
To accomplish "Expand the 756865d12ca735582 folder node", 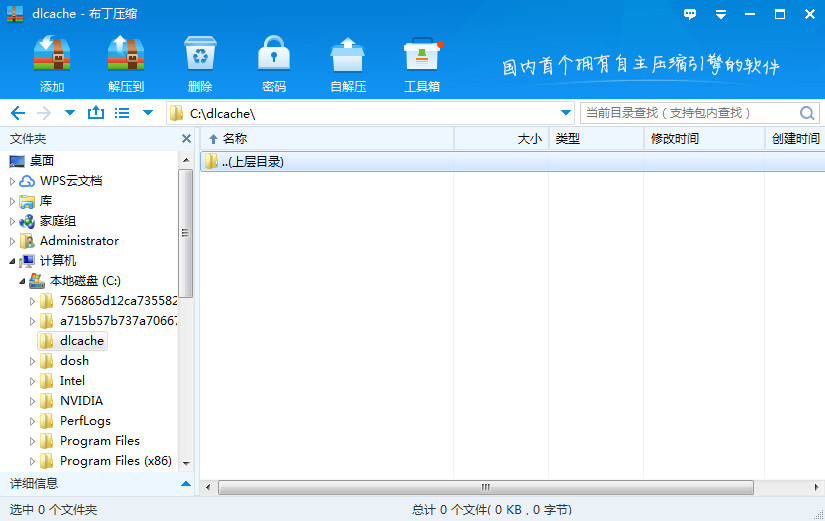I will click(32, 301).
